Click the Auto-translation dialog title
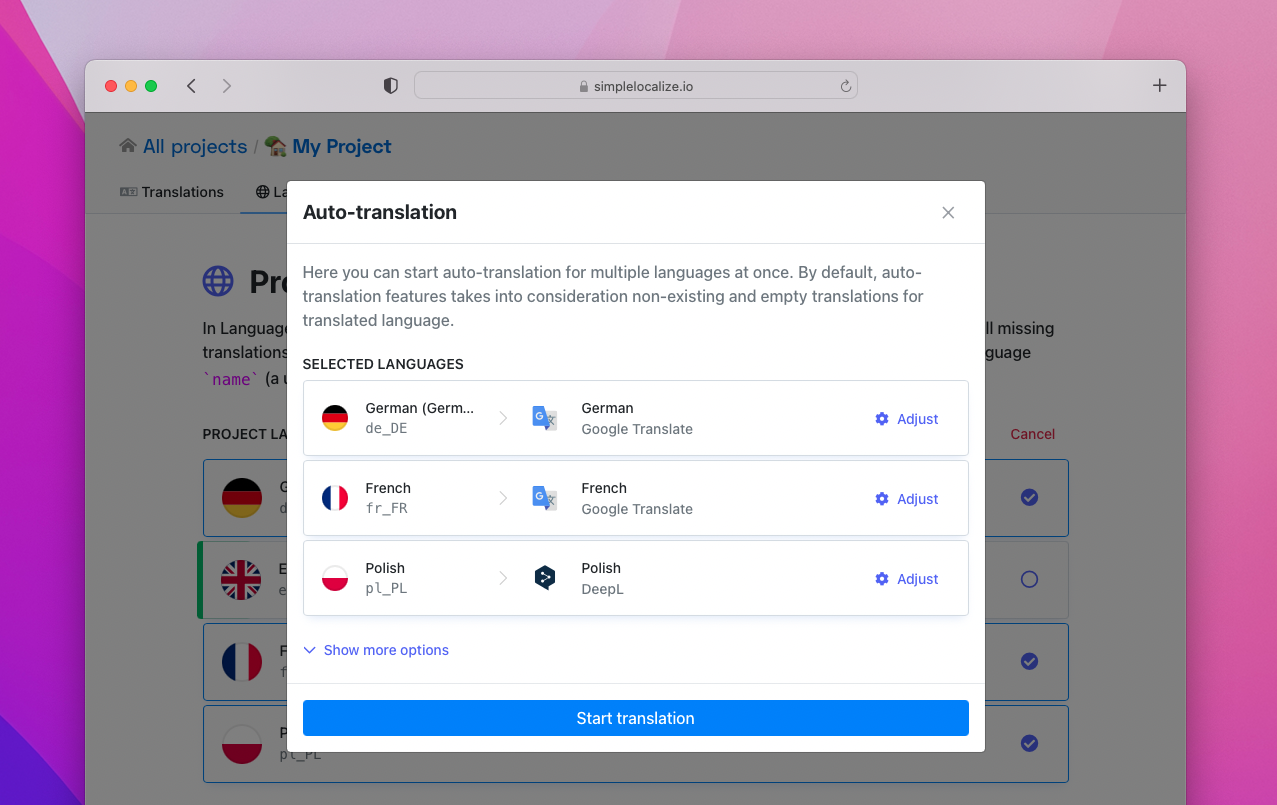Screen dimensions: 1277x805 (380, 212)
